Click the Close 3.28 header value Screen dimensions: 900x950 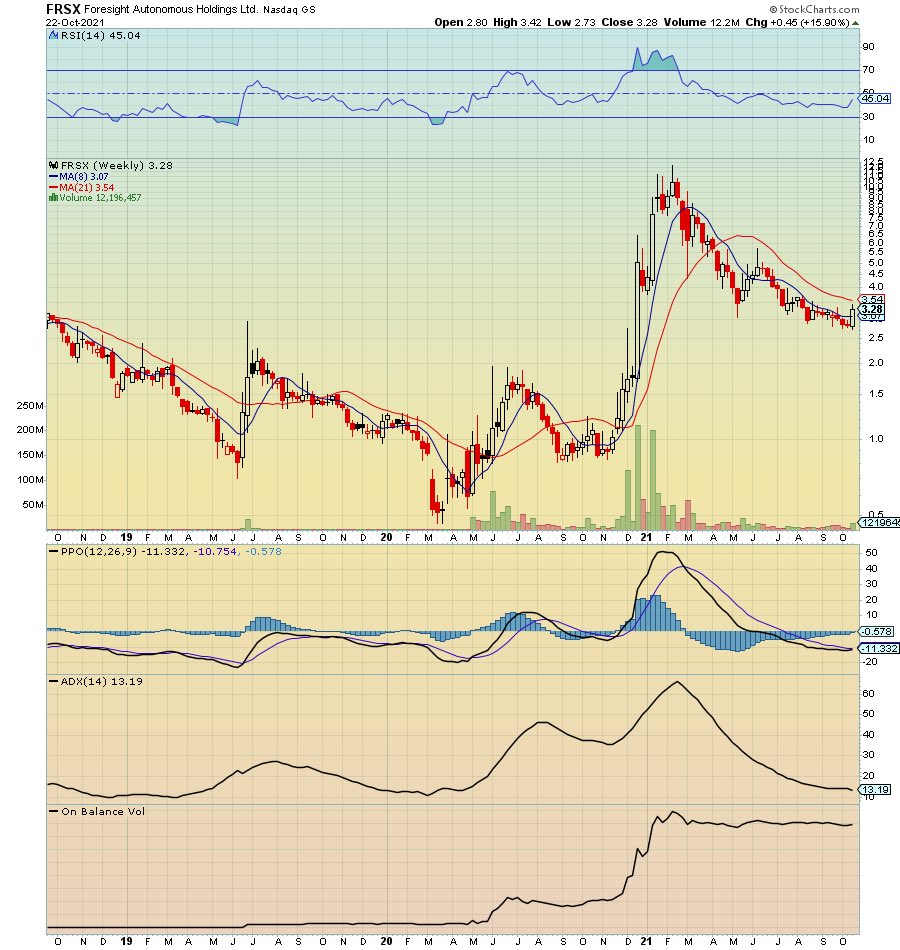click(x=629, y=22)
